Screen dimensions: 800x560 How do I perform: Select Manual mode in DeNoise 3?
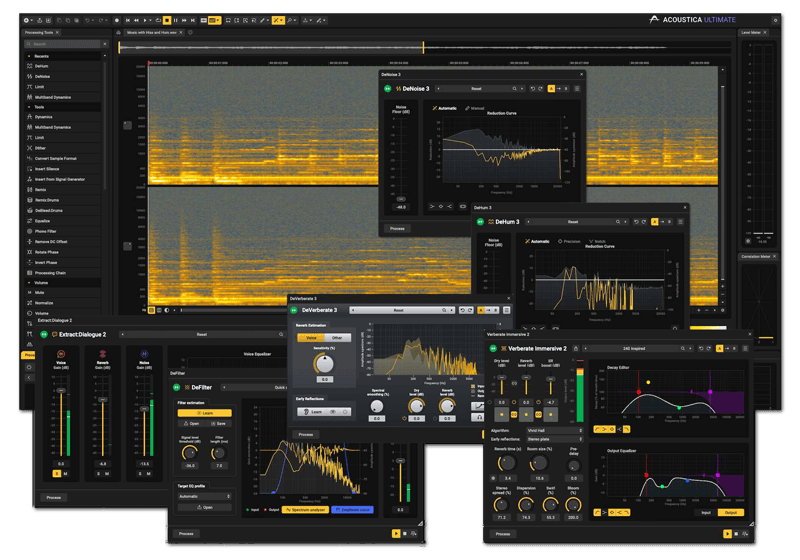tap(474, 108)
